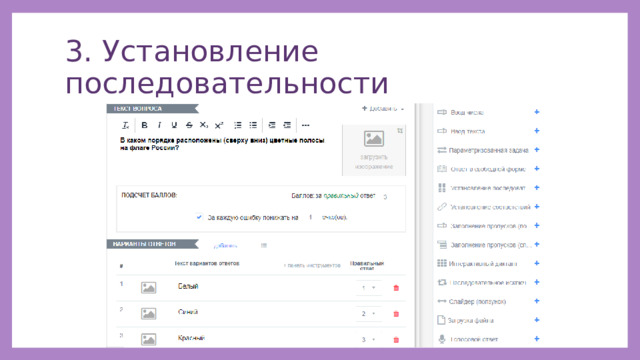Open the order dropdown for Синий
The image size is (640, 360).
coord(369,313)
